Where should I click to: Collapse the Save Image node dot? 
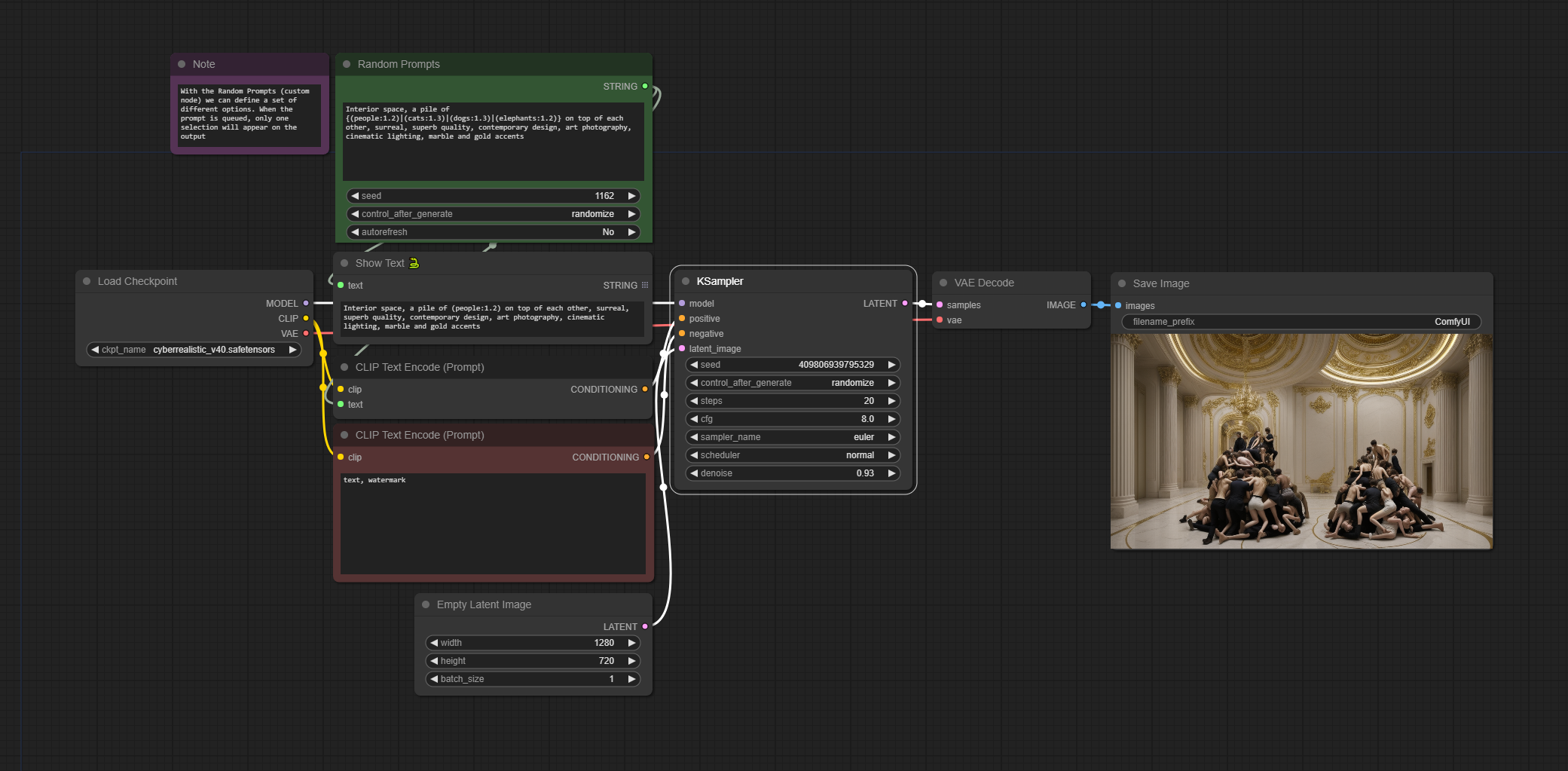pos(1122,283)
